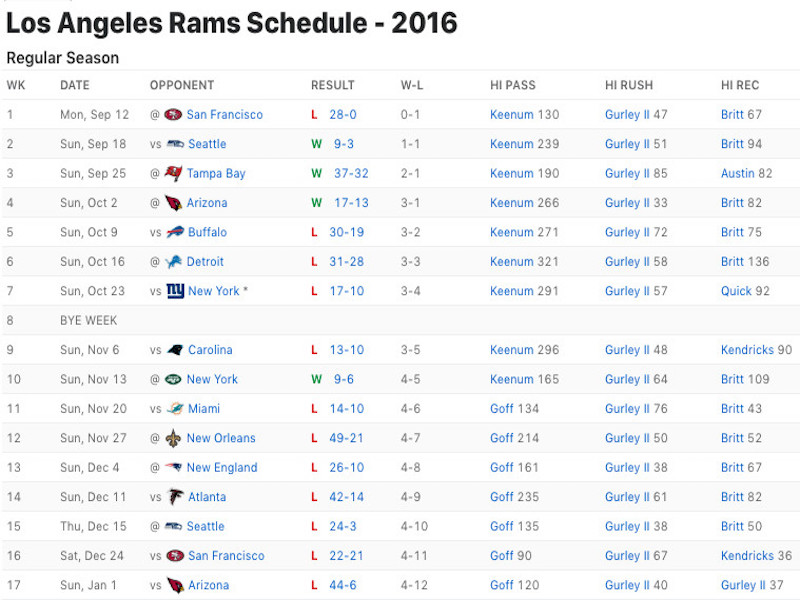
Task: Click the Jets logo in week 10 row
Action: 173,379
